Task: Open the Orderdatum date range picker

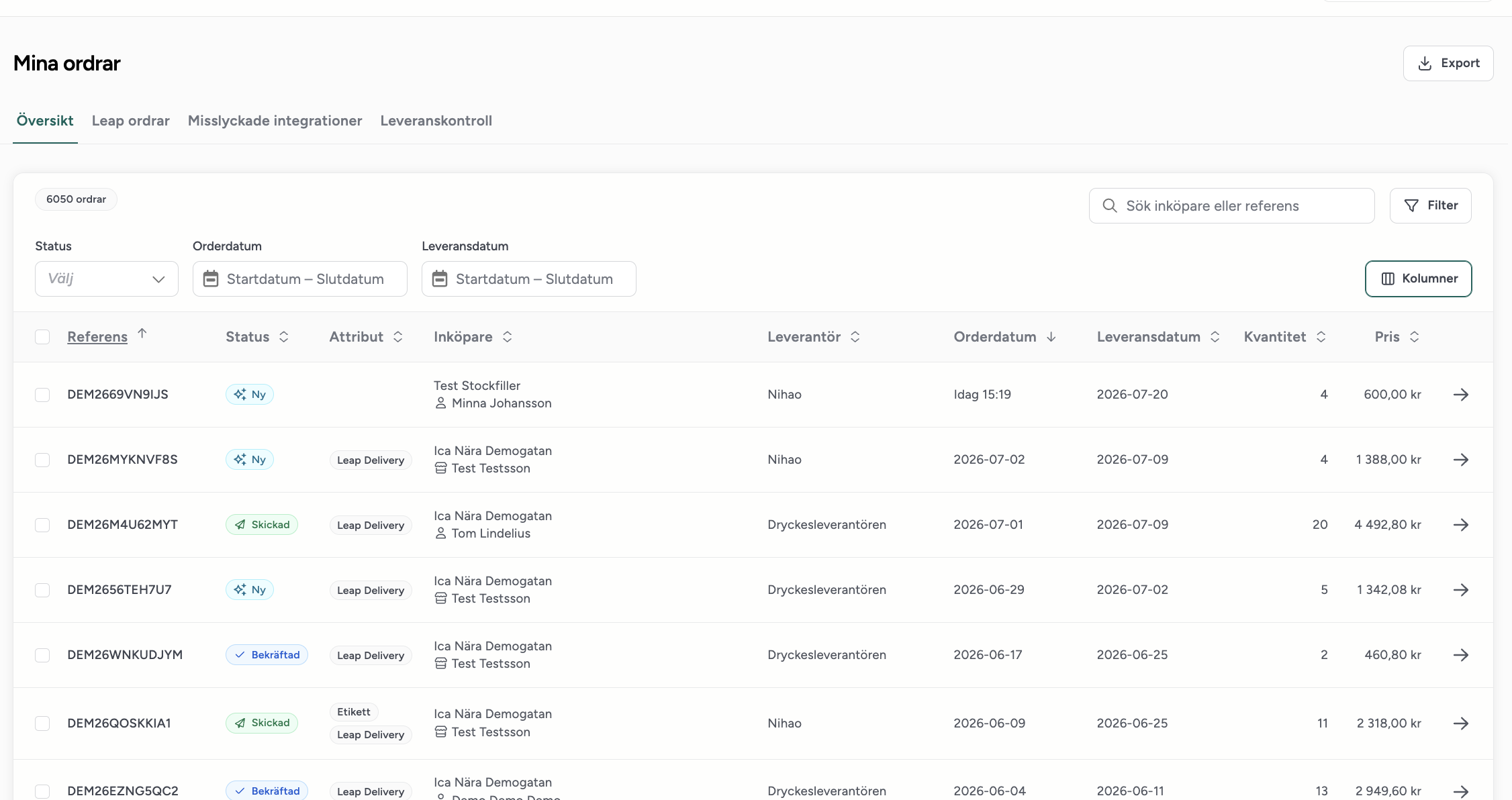Action: 300,279
